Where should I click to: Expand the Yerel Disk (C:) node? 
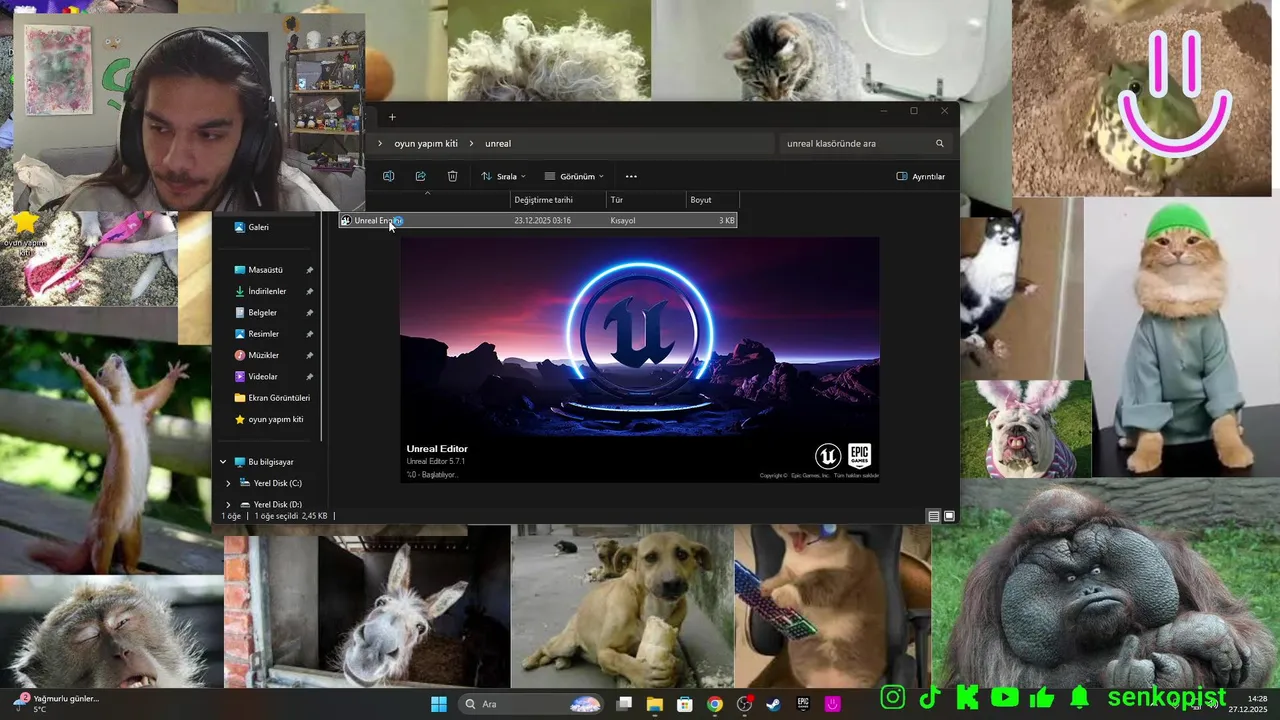(228, 483)
